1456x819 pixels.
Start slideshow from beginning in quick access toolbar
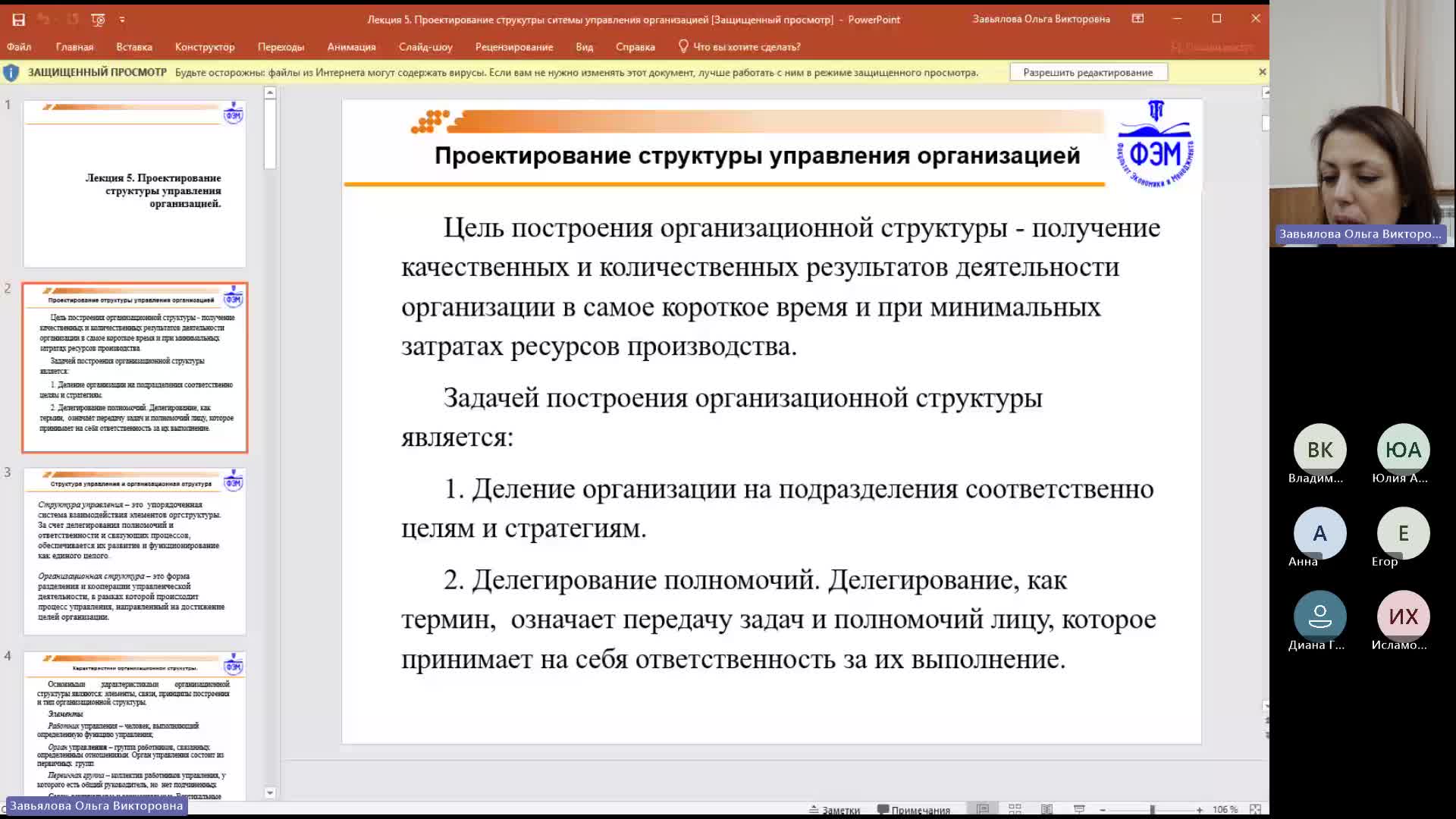98,20
